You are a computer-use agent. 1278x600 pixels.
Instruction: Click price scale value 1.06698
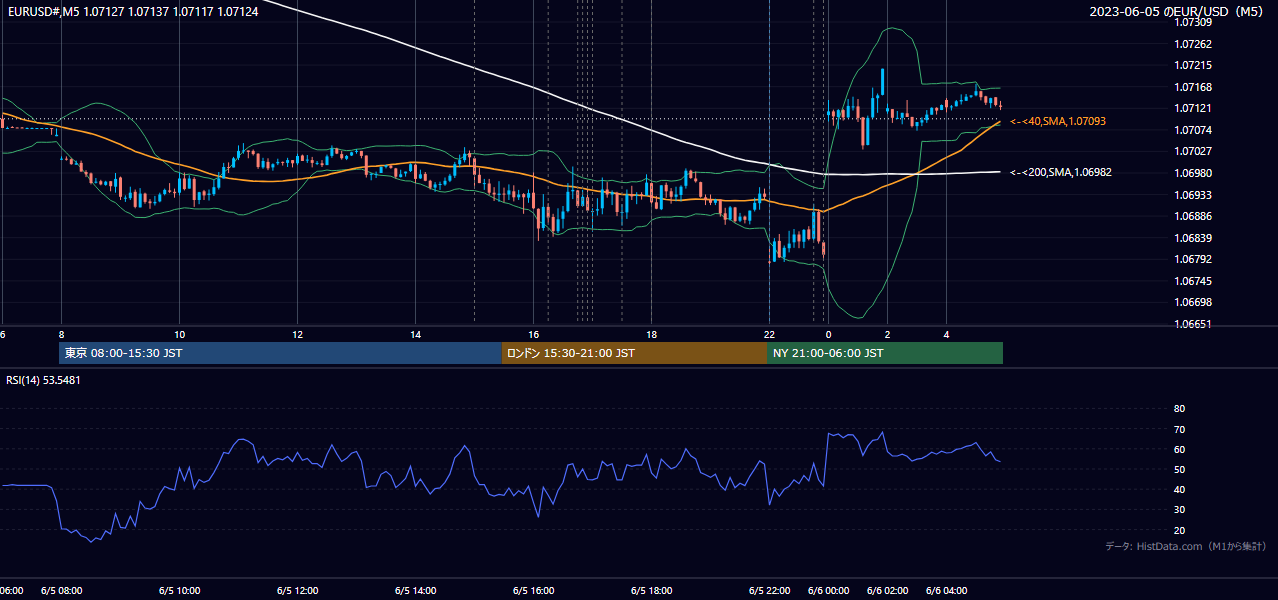pos(1192,302)
